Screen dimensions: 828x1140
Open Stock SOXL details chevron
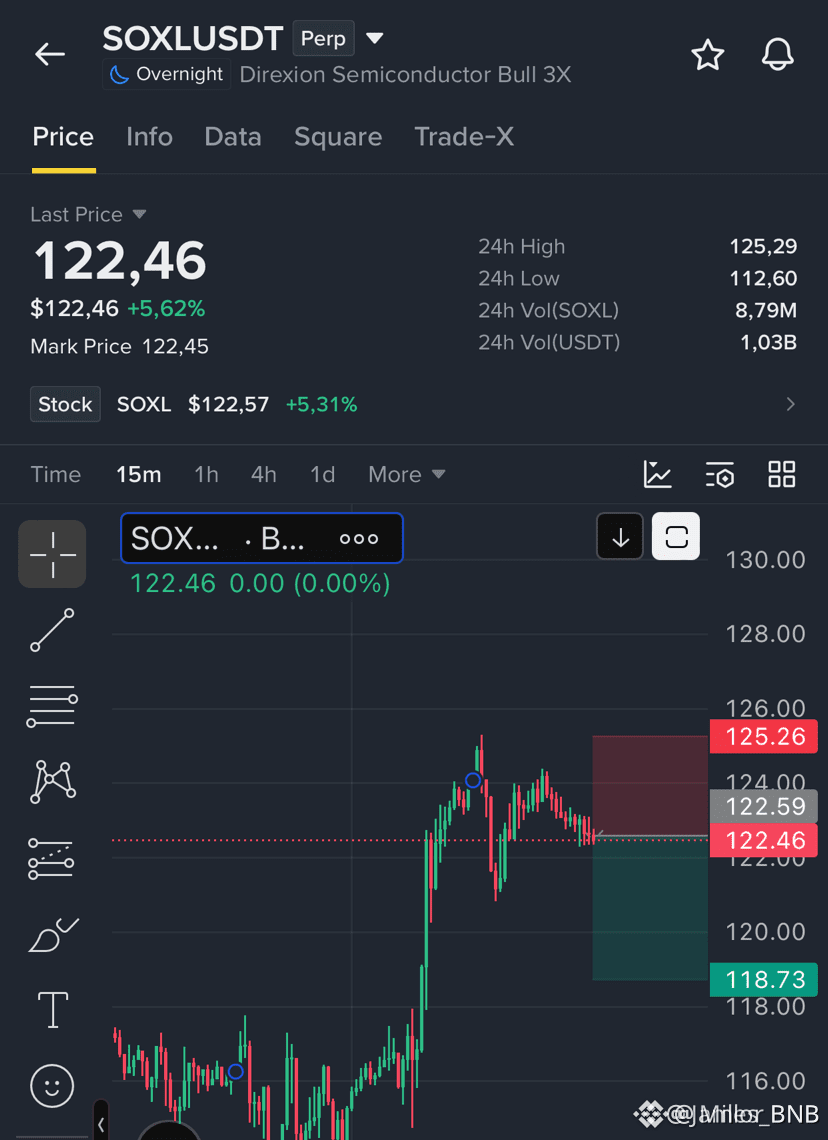(x=791, y=404)
